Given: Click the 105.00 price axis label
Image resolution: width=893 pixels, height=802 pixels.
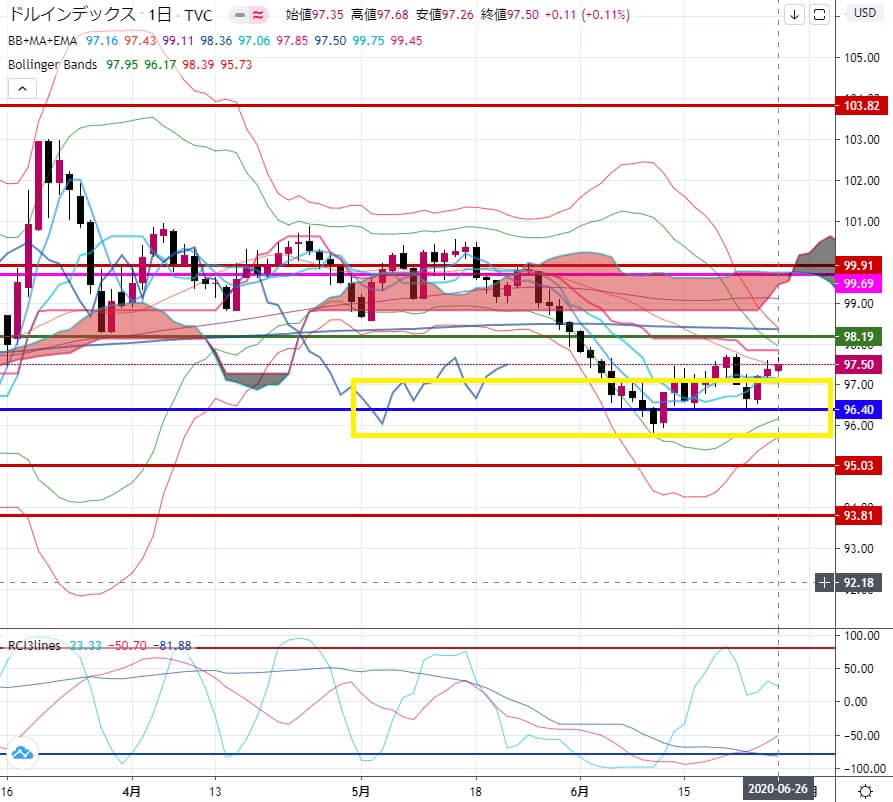Looking at the screenshot, I should (861, 58).
